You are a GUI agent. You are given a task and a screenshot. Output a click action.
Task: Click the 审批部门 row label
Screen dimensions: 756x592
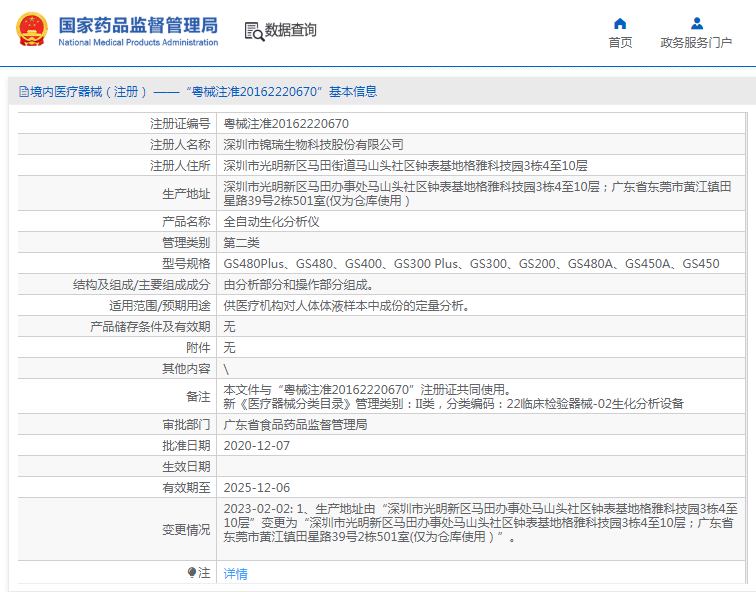186,425
